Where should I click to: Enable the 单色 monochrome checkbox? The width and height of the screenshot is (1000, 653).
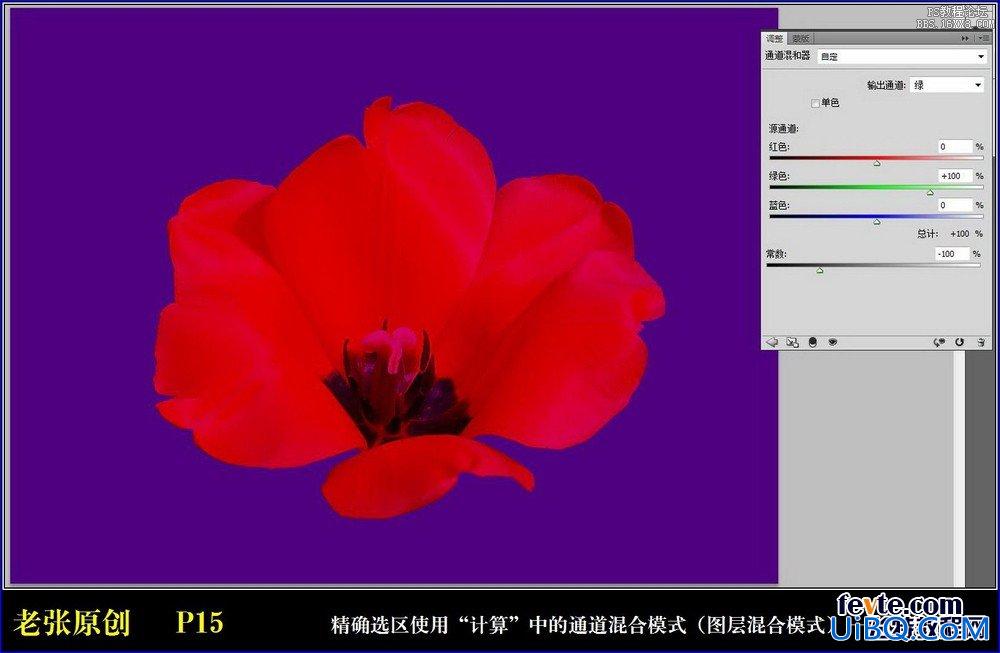pos(815,103)
